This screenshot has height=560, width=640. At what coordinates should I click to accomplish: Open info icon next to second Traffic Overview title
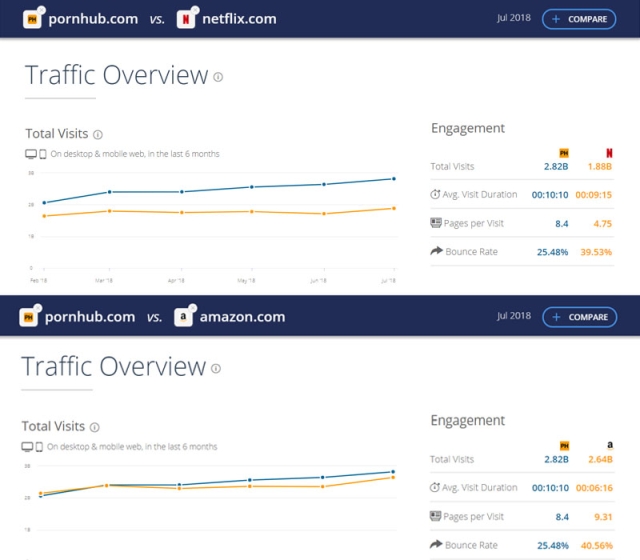(x=216, y=369)
